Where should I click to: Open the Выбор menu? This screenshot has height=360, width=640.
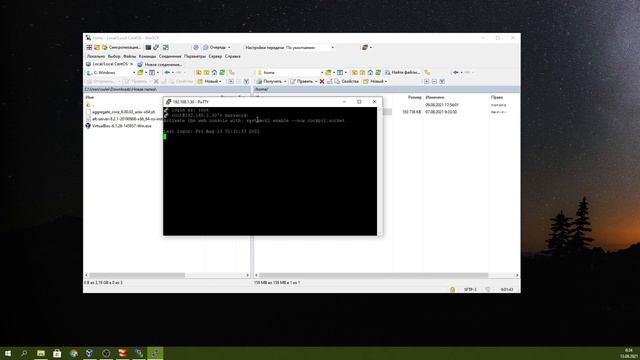[114, 56]
